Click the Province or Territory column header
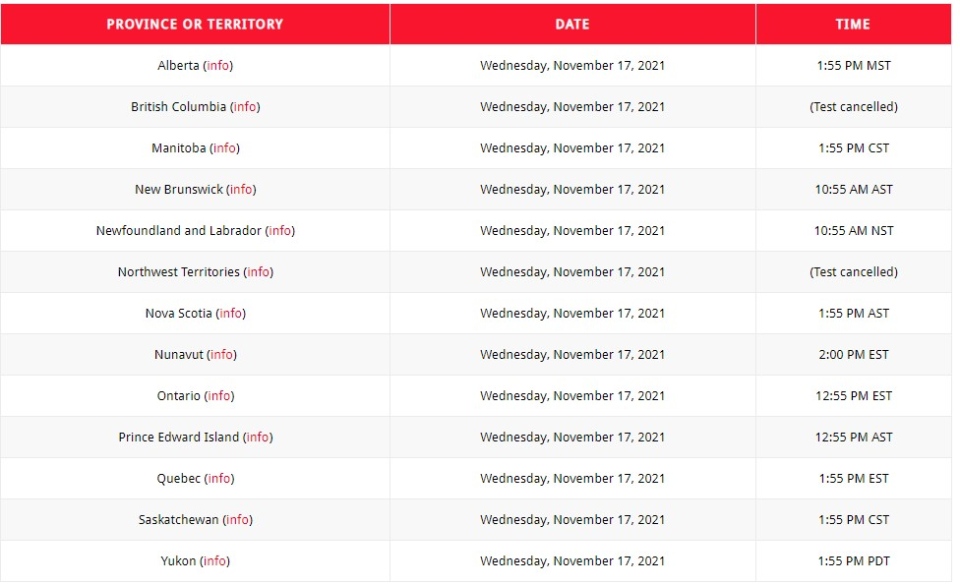Viewport: 960px width, 585px height. click(195, 24)
